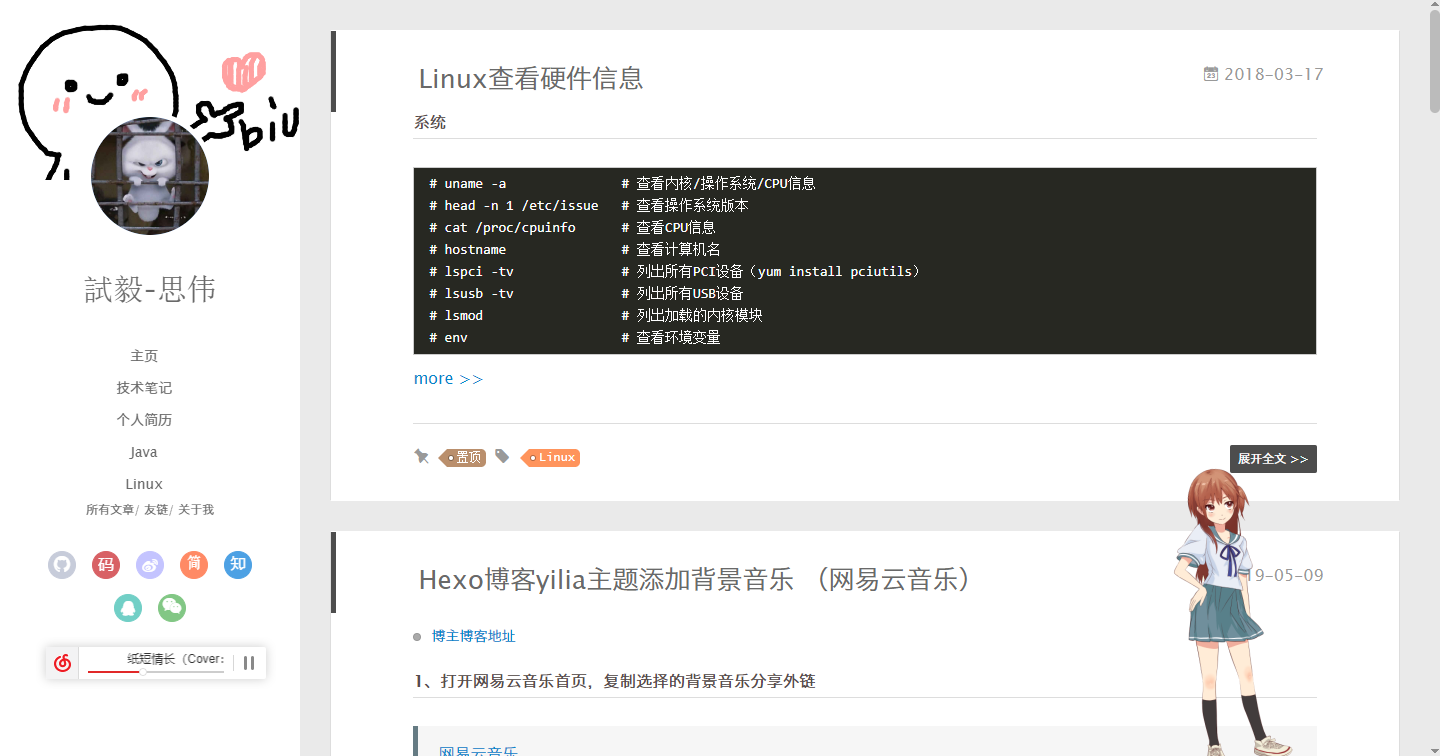Open the 技术笔记 menu item
This screenshot has width=1440, height=756.
pyautogui.click(x=143, y=387)
